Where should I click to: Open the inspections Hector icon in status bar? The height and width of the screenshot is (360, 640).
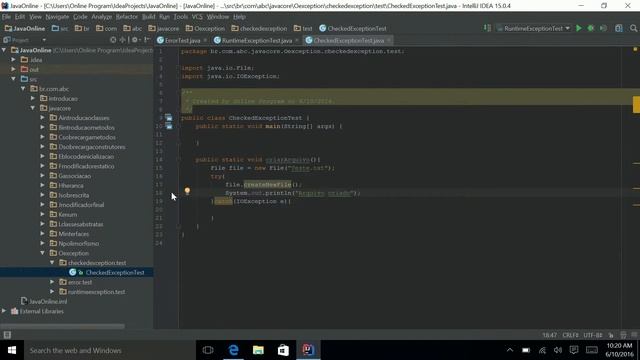point(623,335)
